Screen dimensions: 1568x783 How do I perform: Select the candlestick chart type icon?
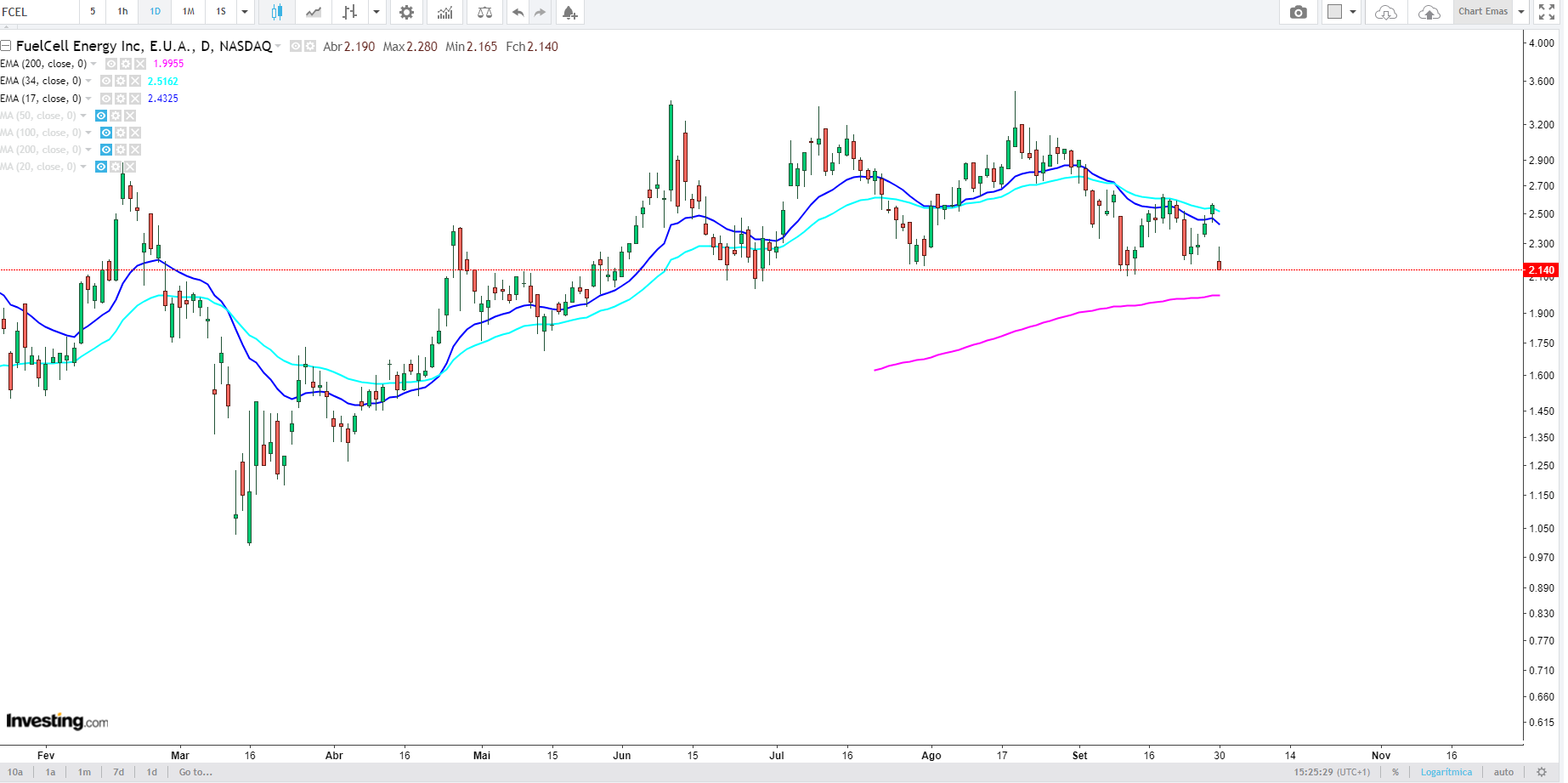pos(276,12)
